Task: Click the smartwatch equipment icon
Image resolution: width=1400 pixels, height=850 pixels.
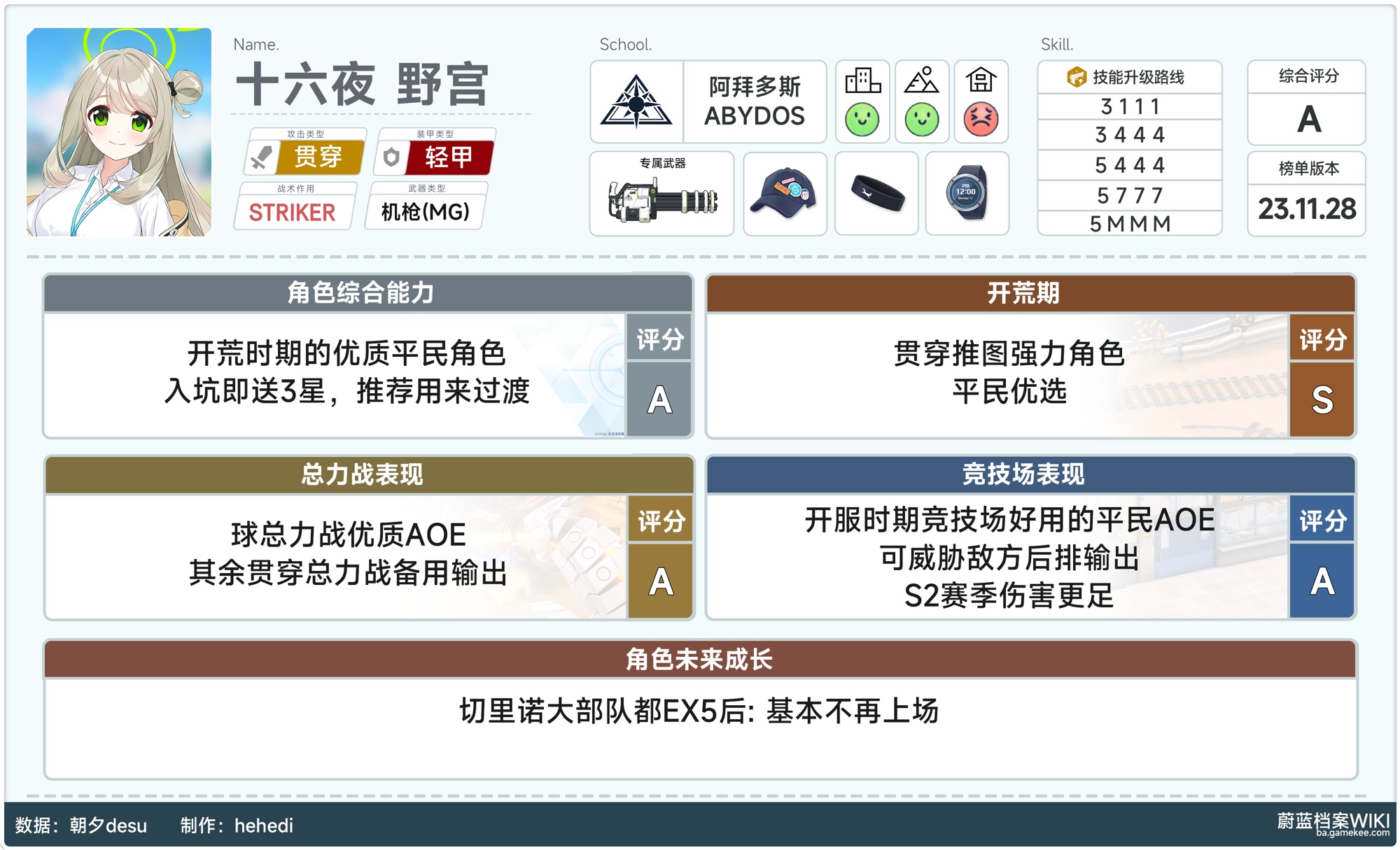Action: 967,194
